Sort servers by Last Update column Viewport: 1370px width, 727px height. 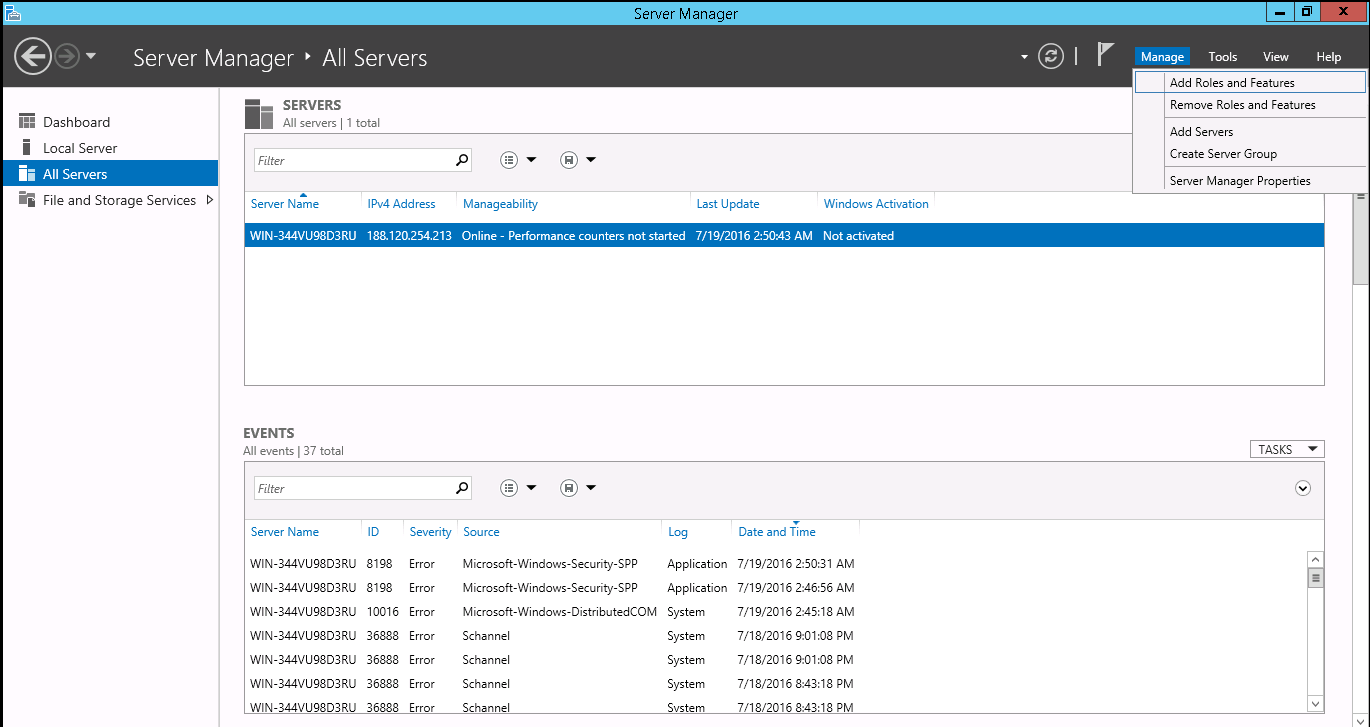click(x=728, y=204)
